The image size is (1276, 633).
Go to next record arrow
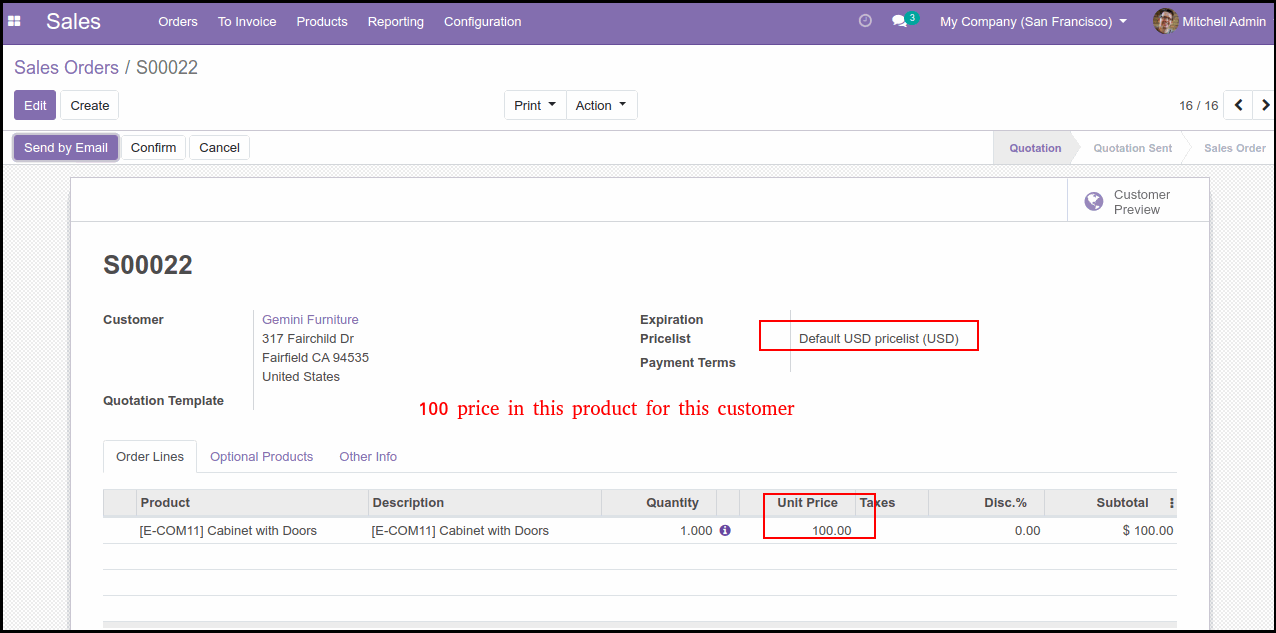coord(1264,105)
